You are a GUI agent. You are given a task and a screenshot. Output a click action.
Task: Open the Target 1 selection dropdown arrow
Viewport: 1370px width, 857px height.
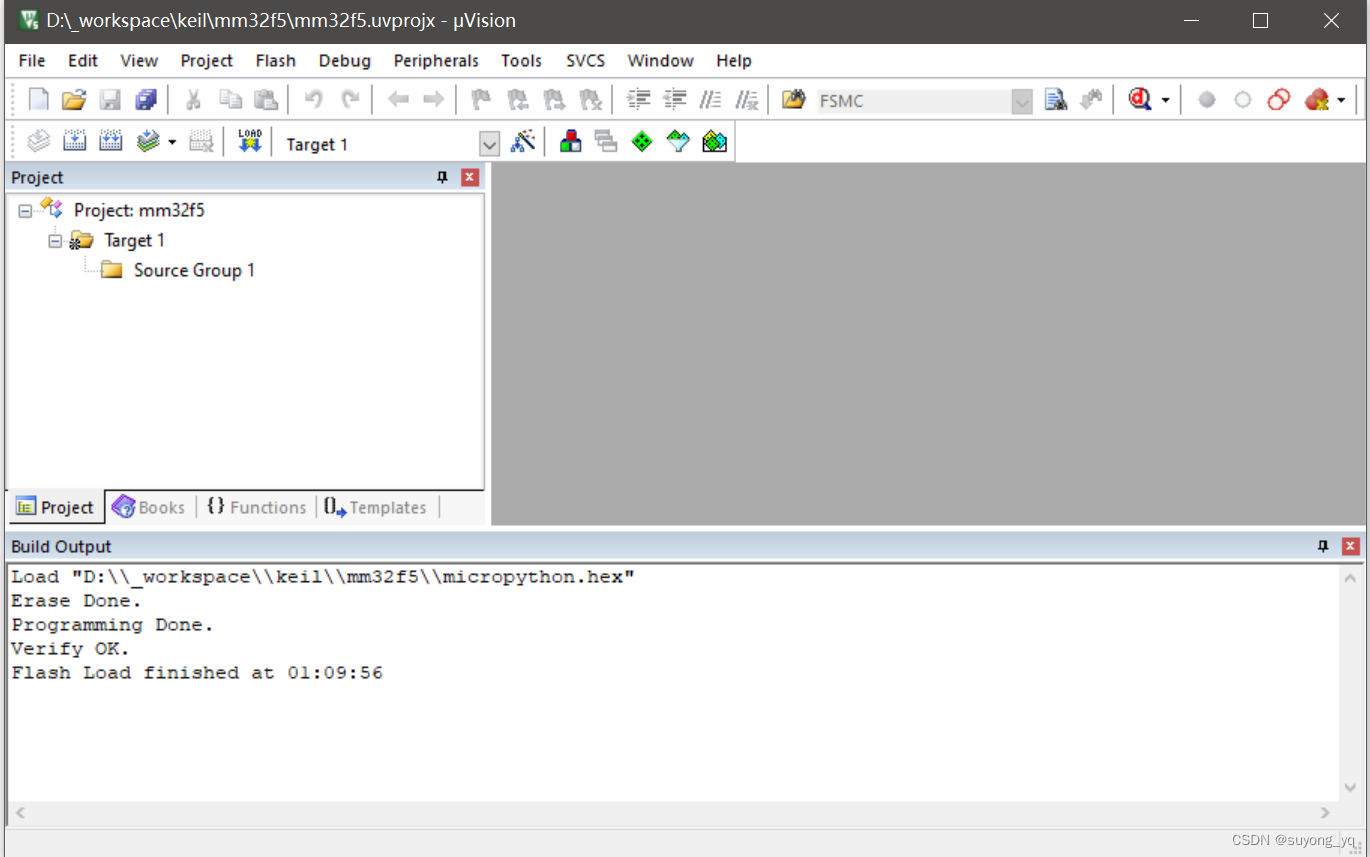click(x=489, y=144)
